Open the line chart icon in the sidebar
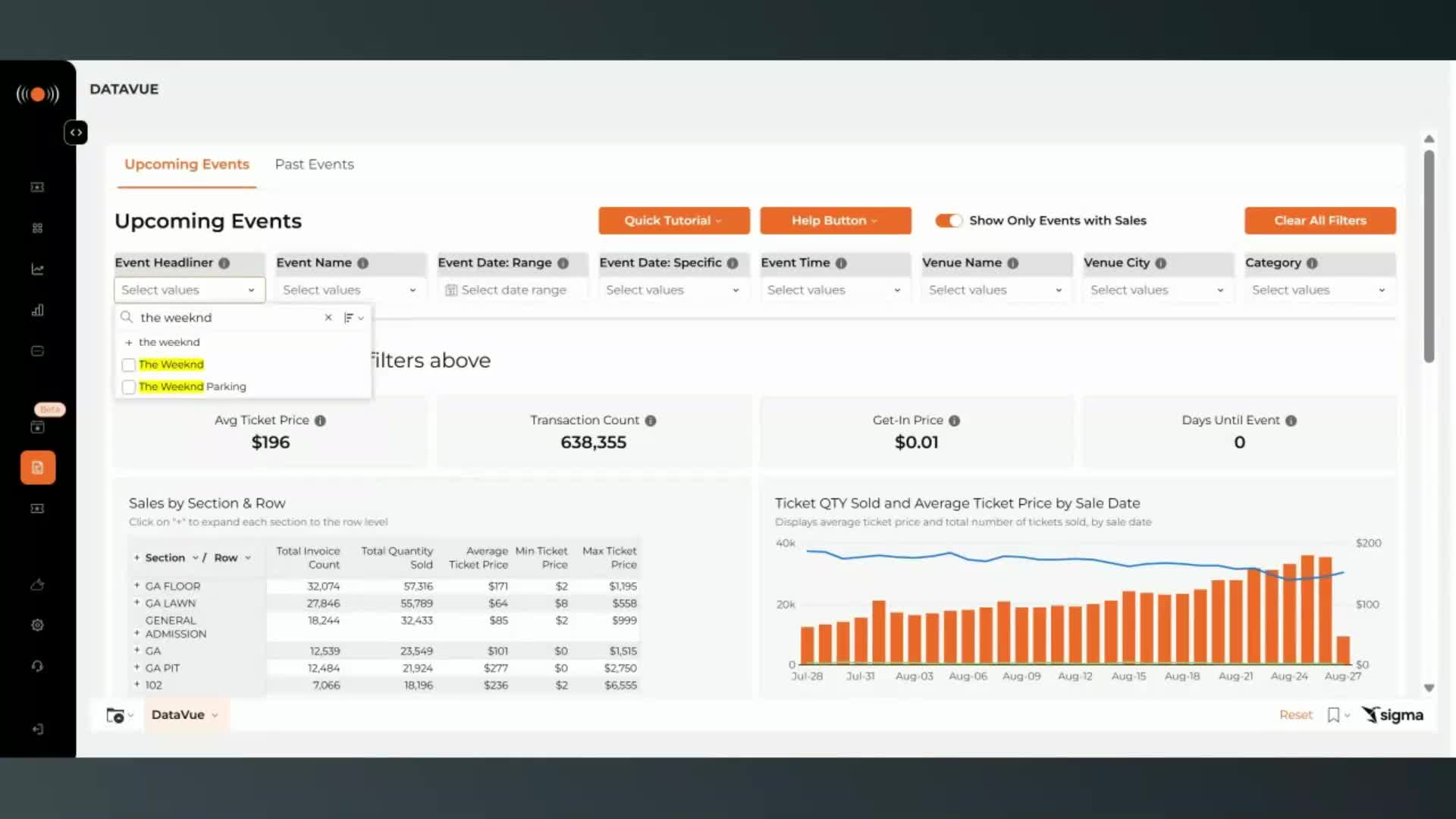 37,269
